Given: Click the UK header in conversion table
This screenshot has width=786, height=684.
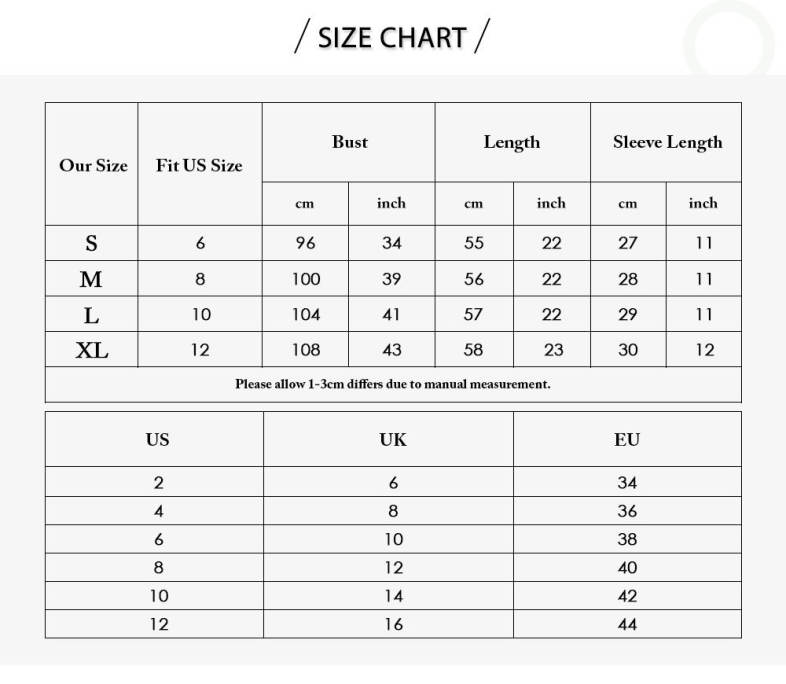Looking at the screenshot, I should coord(393,440).
